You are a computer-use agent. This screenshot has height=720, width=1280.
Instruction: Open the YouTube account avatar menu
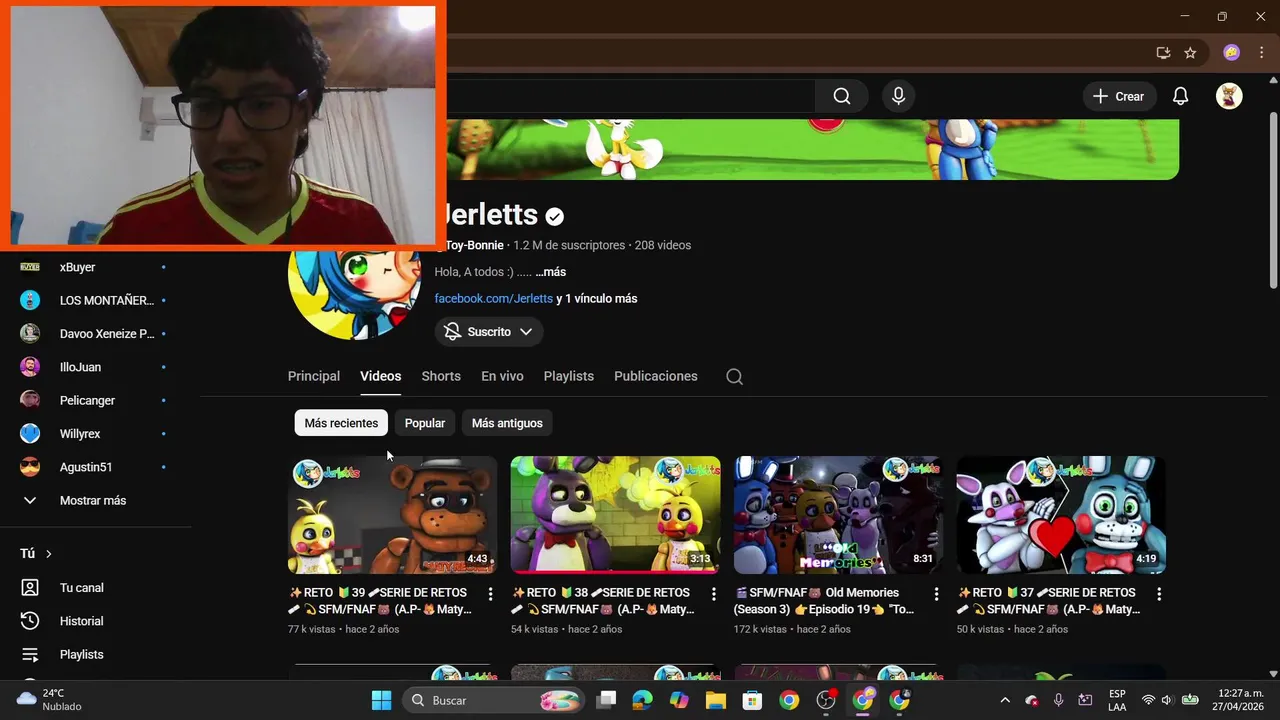pyautogui.click(x=1229, y=96)
